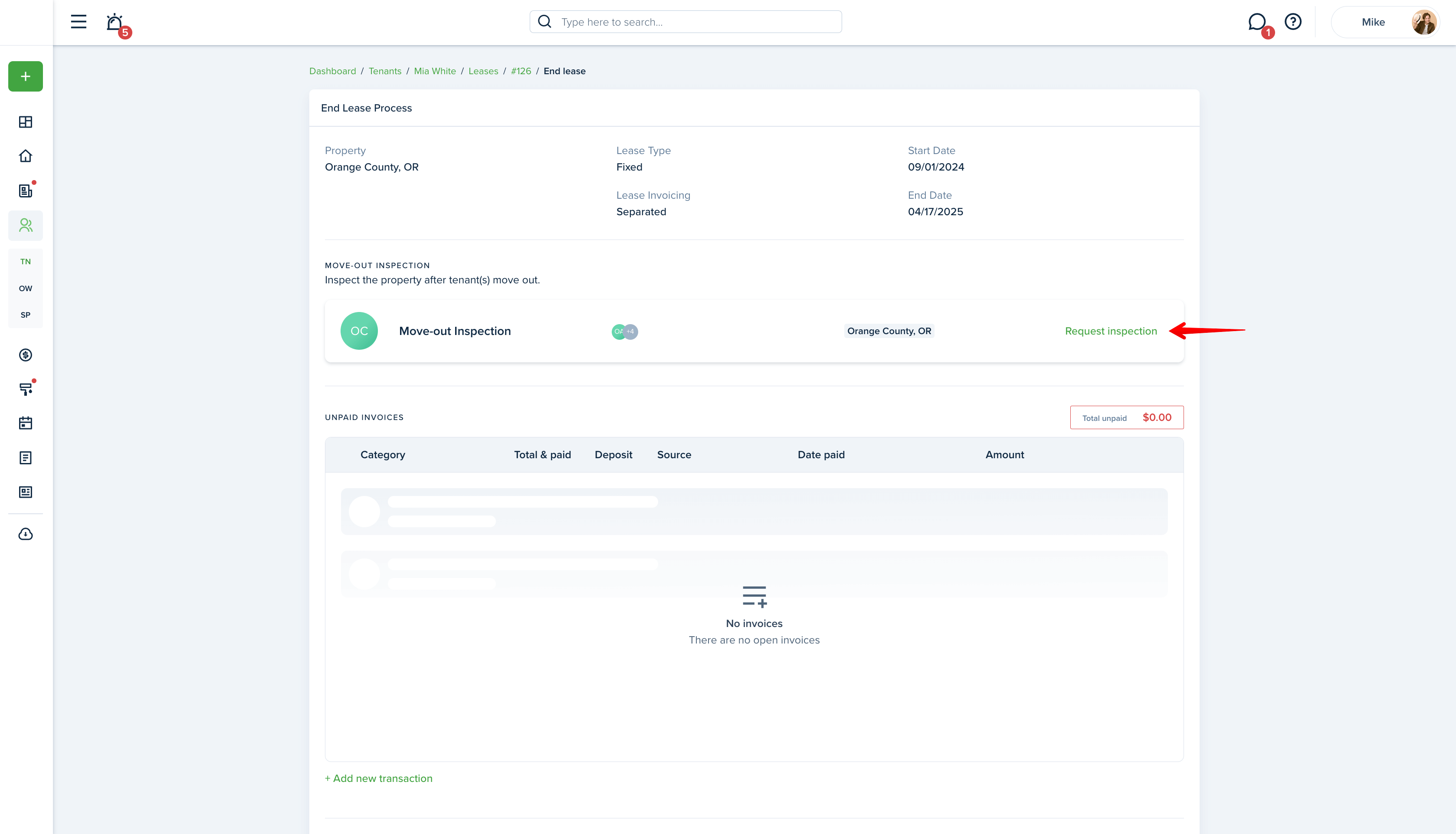Click the Lease Type Fixed value
Viewport: 1456px width, 834px height.
point(629,167)
